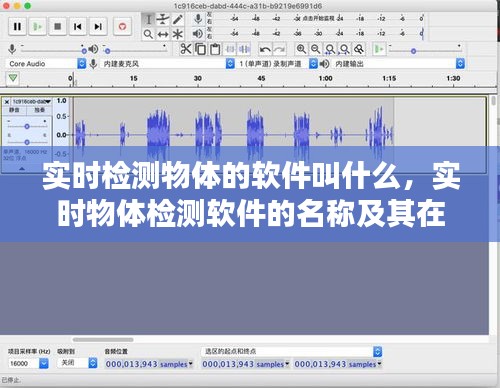500x388 pixels.
Task: Adjust the track gain slider
Action: pos(27,126)
